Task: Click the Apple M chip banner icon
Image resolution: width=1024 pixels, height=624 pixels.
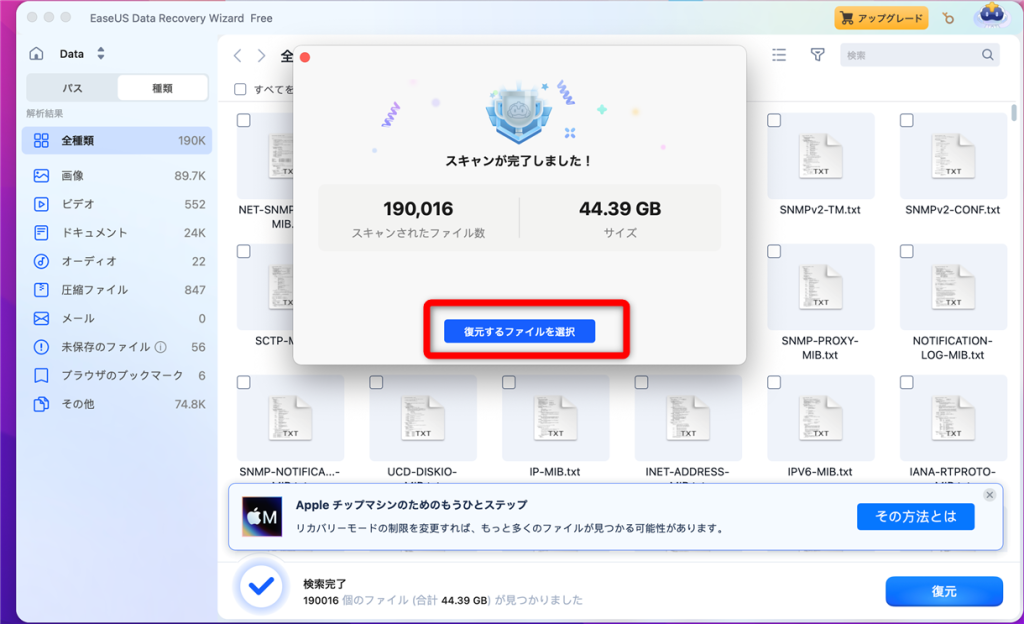Action: [x=262, y=517]
